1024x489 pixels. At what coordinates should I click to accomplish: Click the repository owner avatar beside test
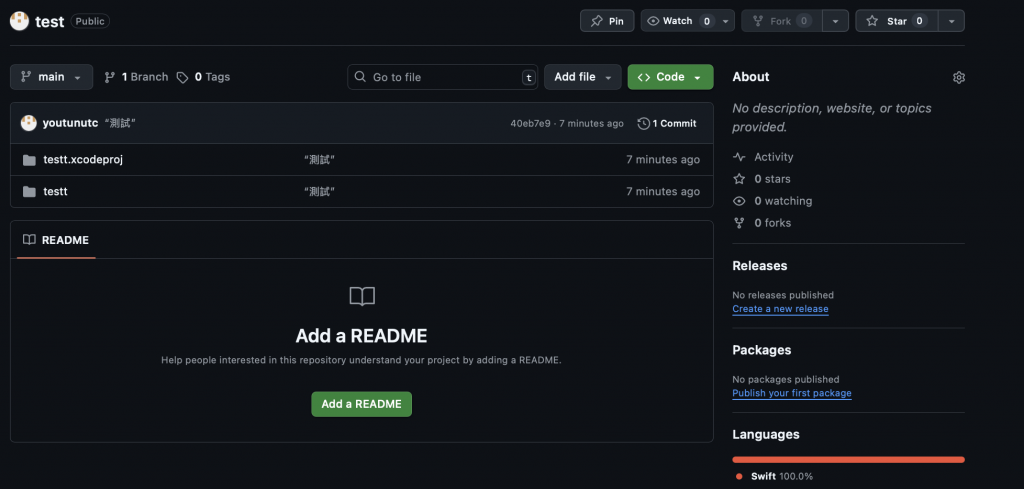[20, 21]
